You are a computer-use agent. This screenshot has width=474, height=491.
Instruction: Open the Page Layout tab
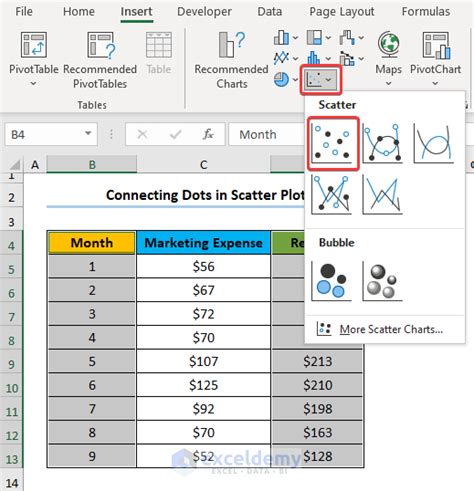click(342, 12)
